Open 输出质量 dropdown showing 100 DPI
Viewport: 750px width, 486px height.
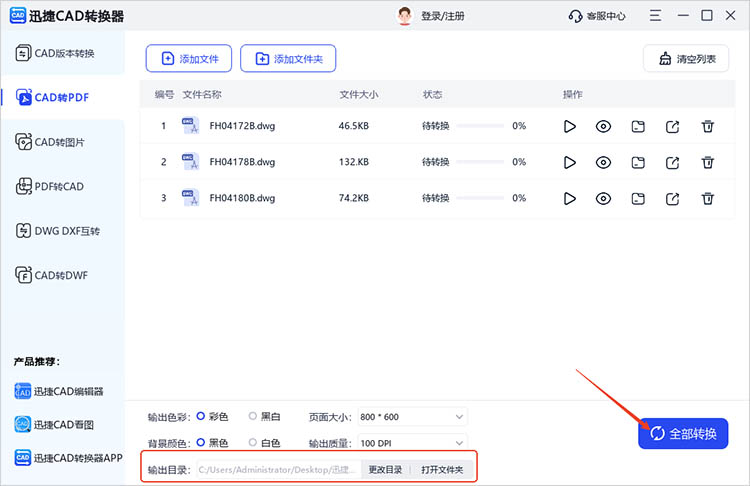(x=412, y=443)
